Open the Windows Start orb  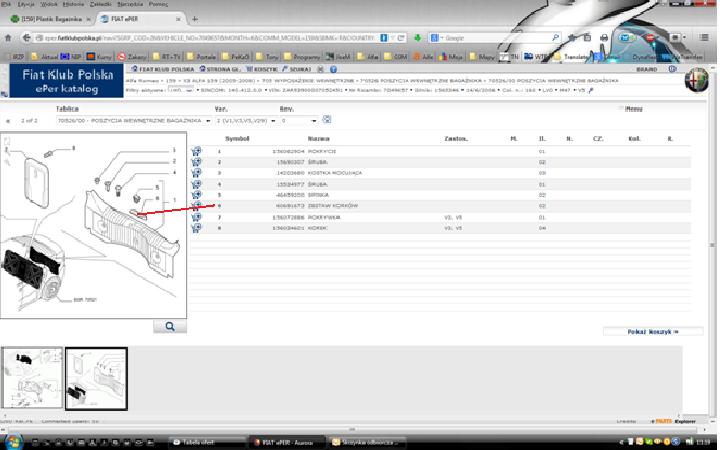coord(13,442)
